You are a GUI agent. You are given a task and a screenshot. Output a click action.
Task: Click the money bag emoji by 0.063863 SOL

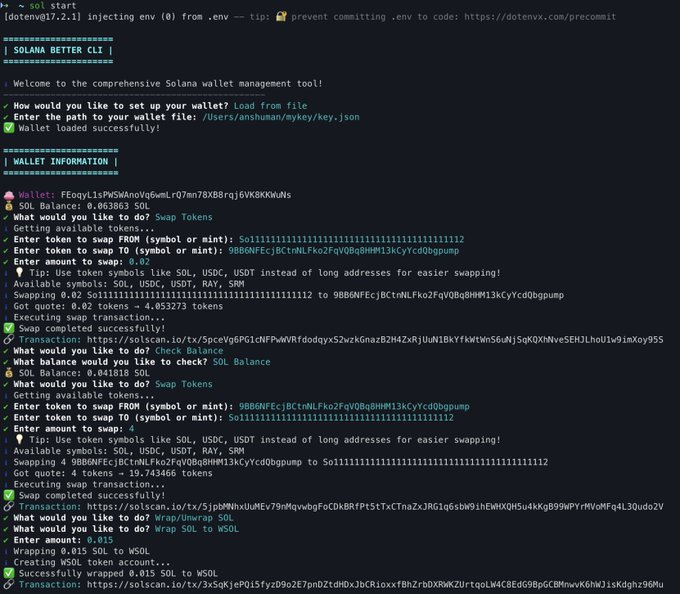click(9, 206)
